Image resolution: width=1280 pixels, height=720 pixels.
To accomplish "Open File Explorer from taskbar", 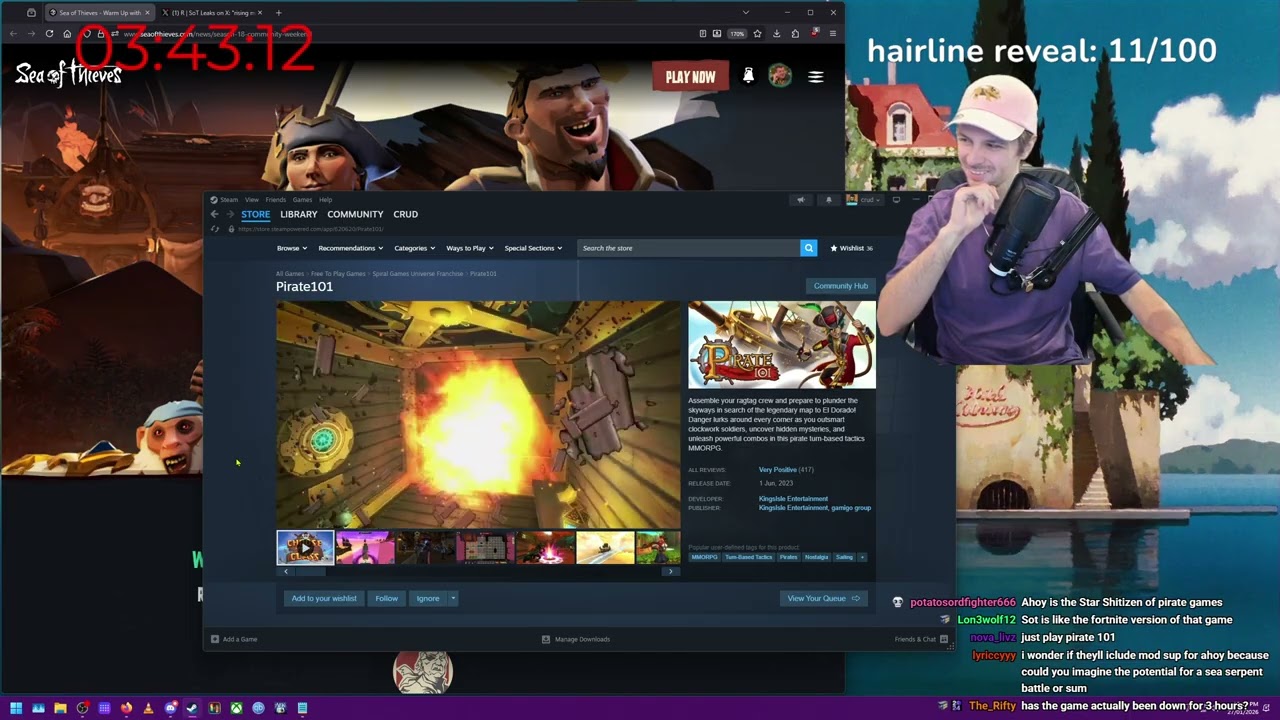I will click(x=60, y=708).
